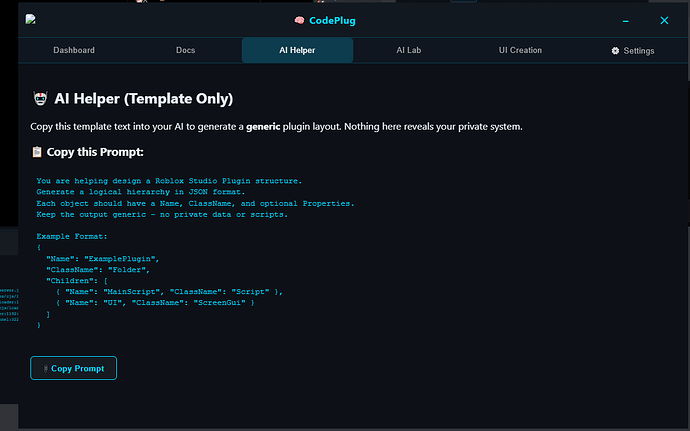
Task: Click the "Children": [ line
Action: (x=77, y=281)
